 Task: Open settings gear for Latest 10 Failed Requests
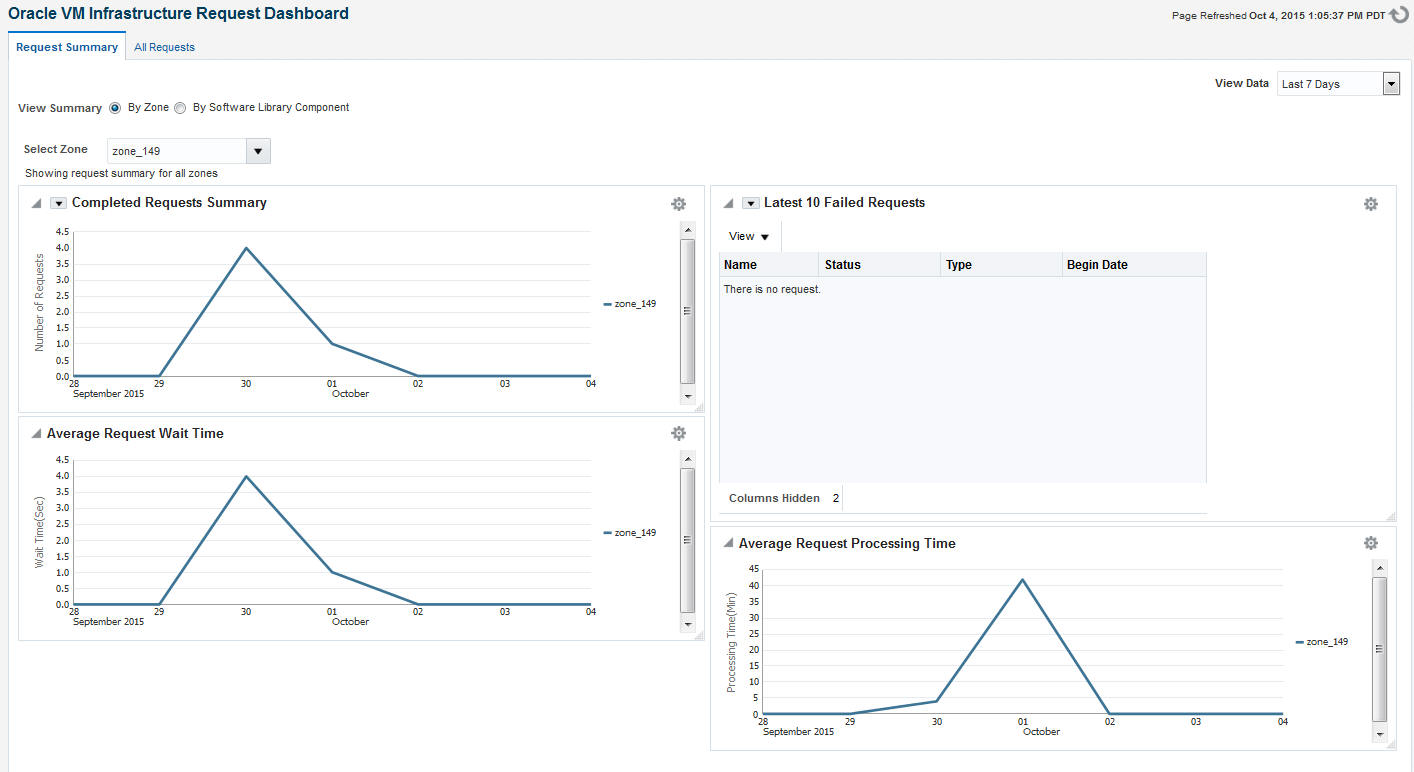1371,204
